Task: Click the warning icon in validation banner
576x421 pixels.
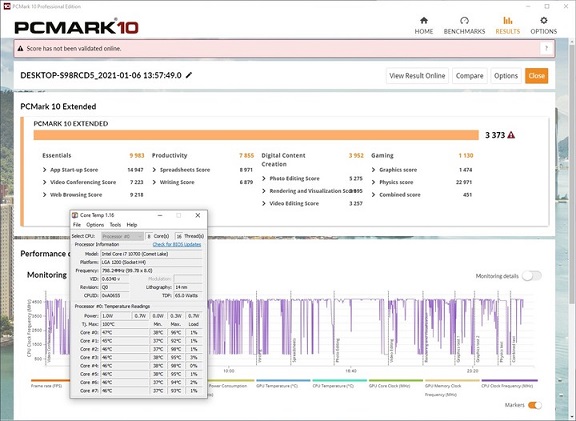Action: tap(21, 48)
